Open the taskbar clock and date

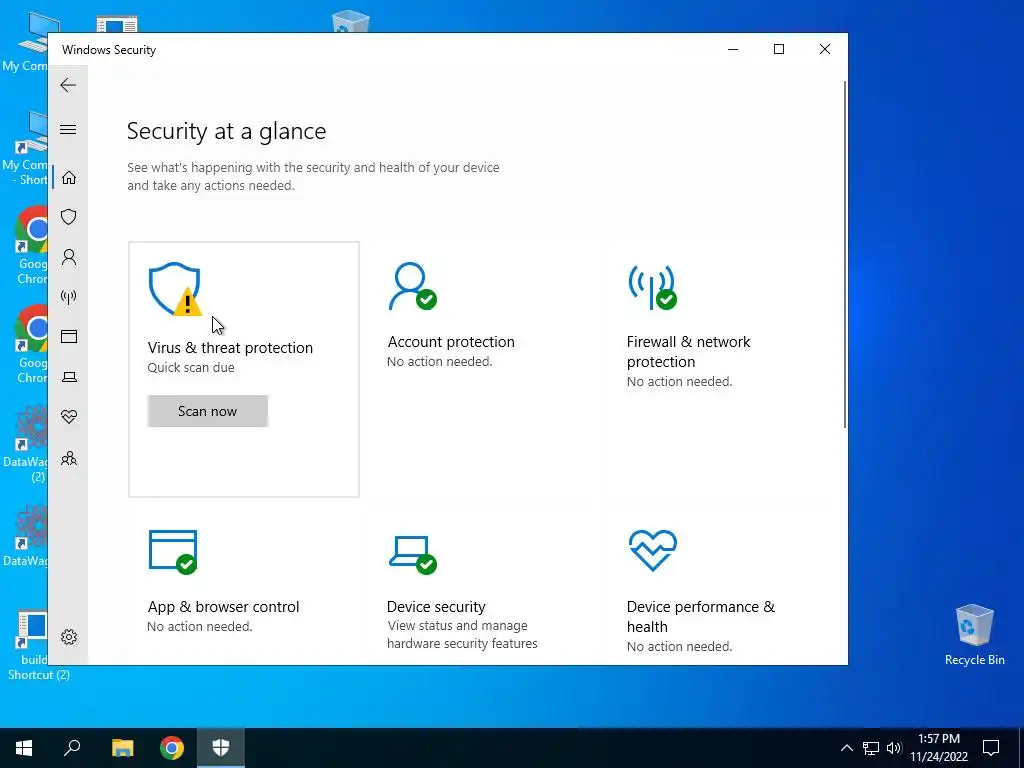coord(939,748)
